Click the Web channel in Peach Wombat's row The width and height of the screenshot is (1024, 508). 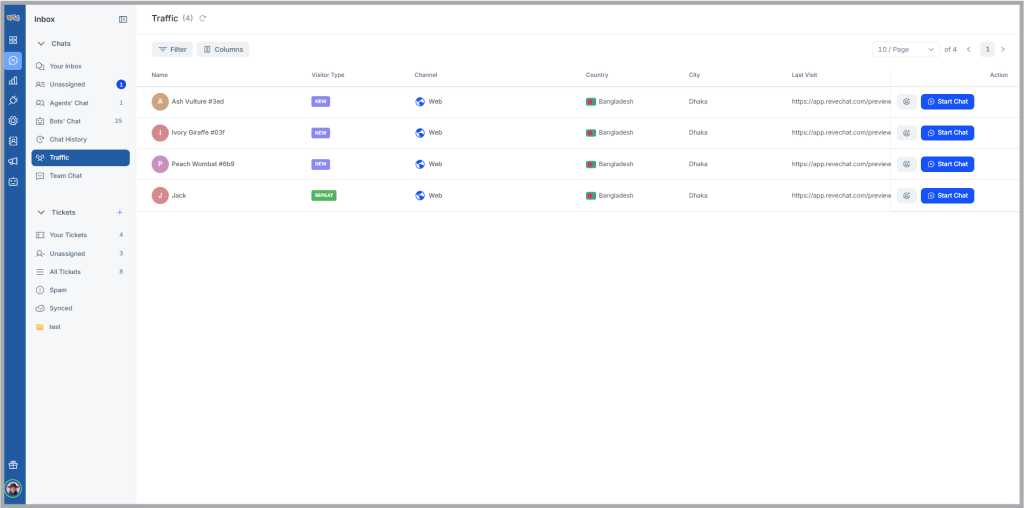click(x=428, y=165)
